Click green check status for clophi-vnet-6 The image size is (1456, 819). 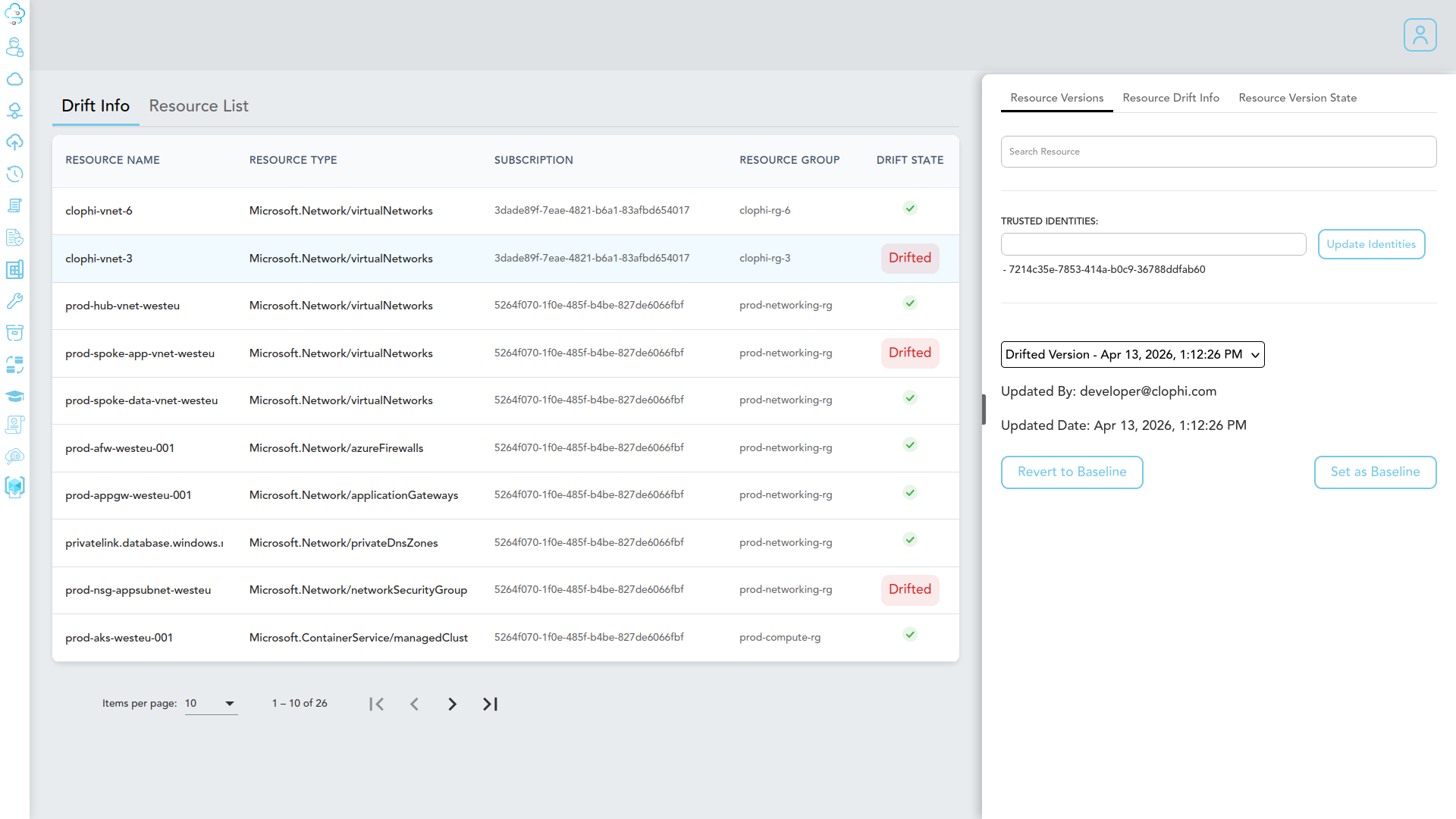(x=910, y=209)
